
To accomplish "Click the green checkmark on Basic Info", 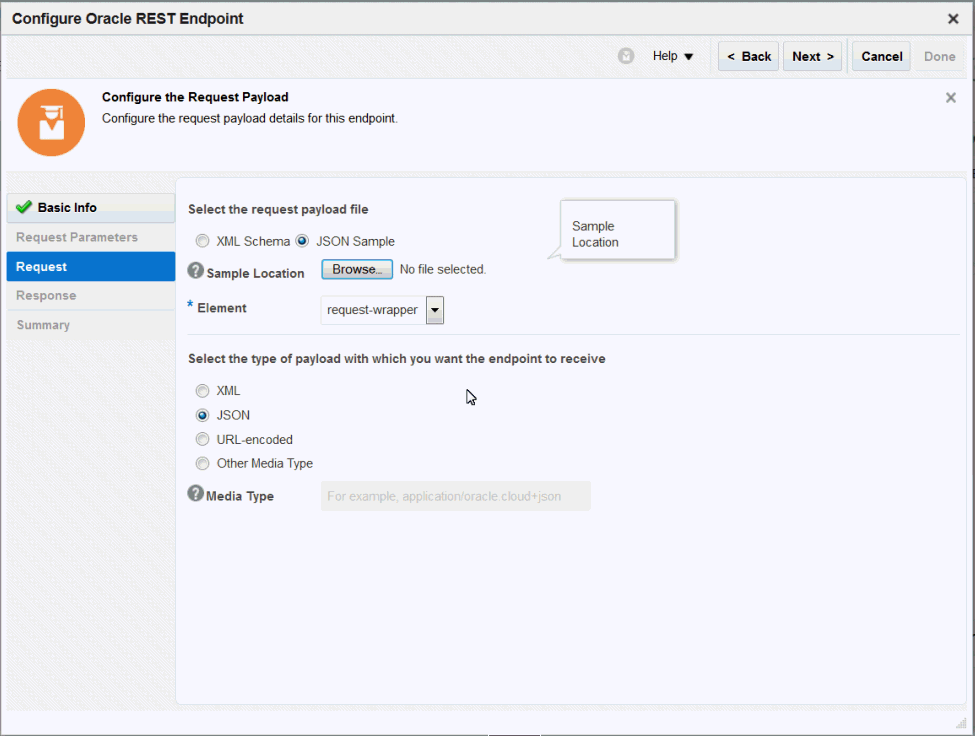I will pos(24,207).
